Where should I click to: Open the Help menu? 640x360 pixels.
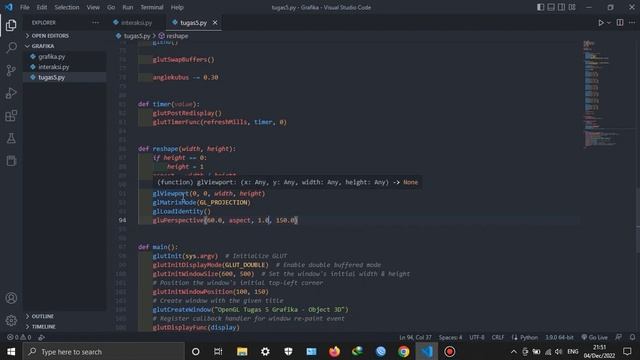point(177,7)
